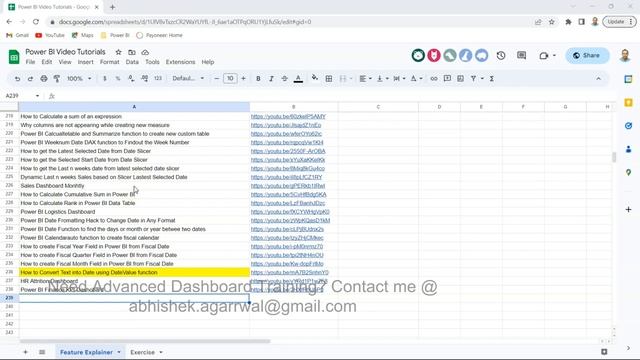
Task: Open vertical align dropdown
Action: [382, 78]
